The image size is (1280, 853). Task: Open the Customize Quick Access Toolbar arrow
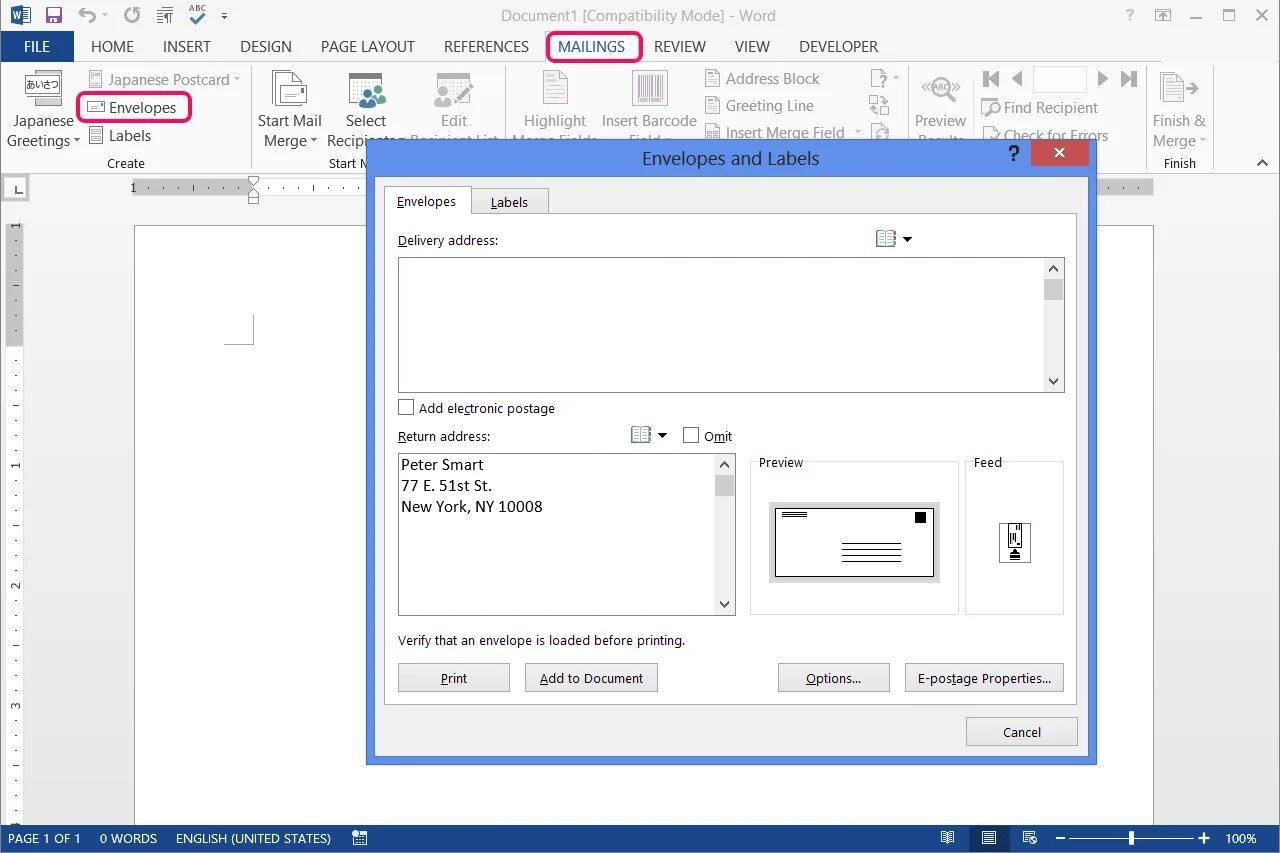coord(225,16)
